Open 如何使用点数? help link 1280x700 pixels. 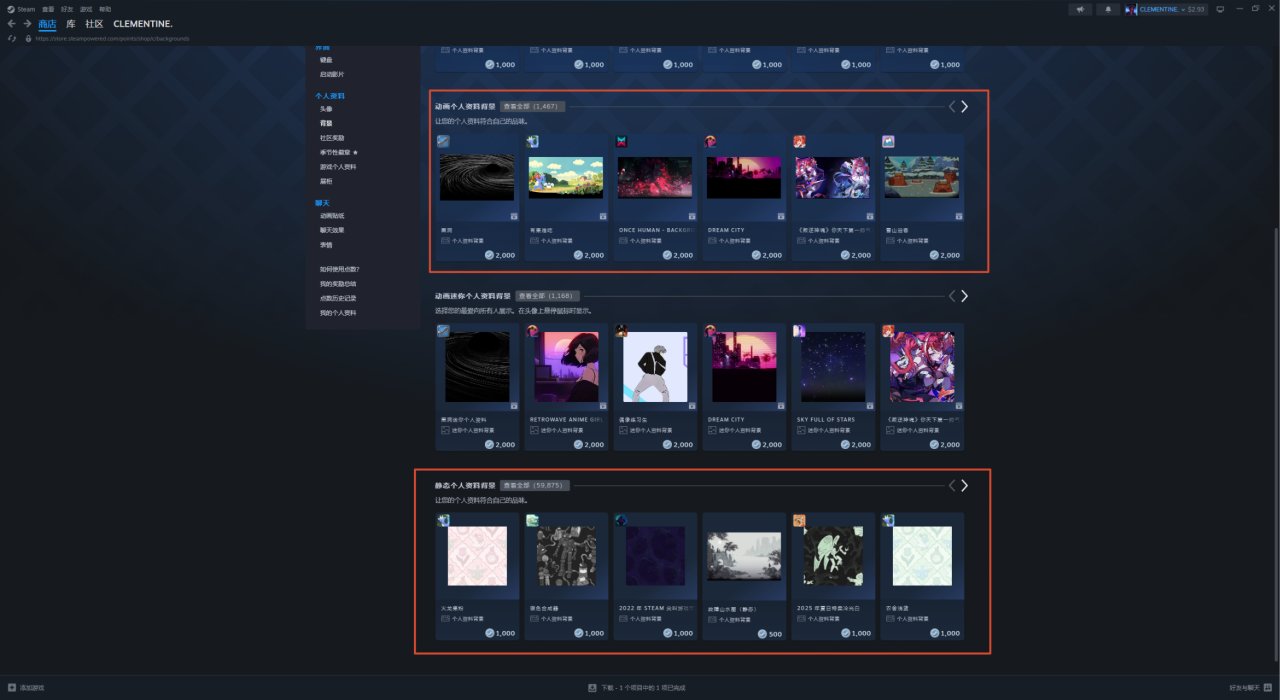tap(340, 269)
